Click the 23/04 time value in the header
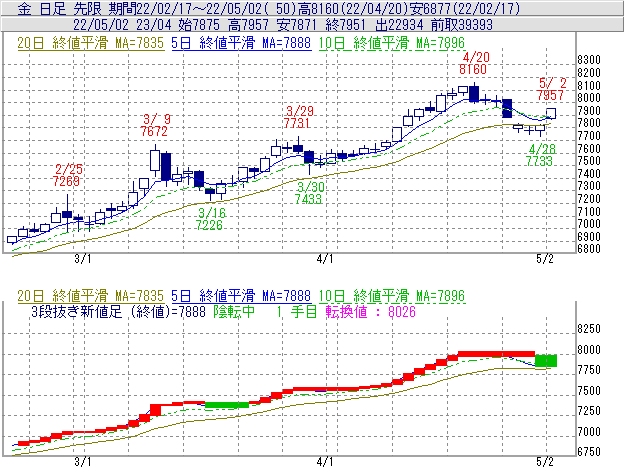 pyautogui.click(x=154, y=25)
